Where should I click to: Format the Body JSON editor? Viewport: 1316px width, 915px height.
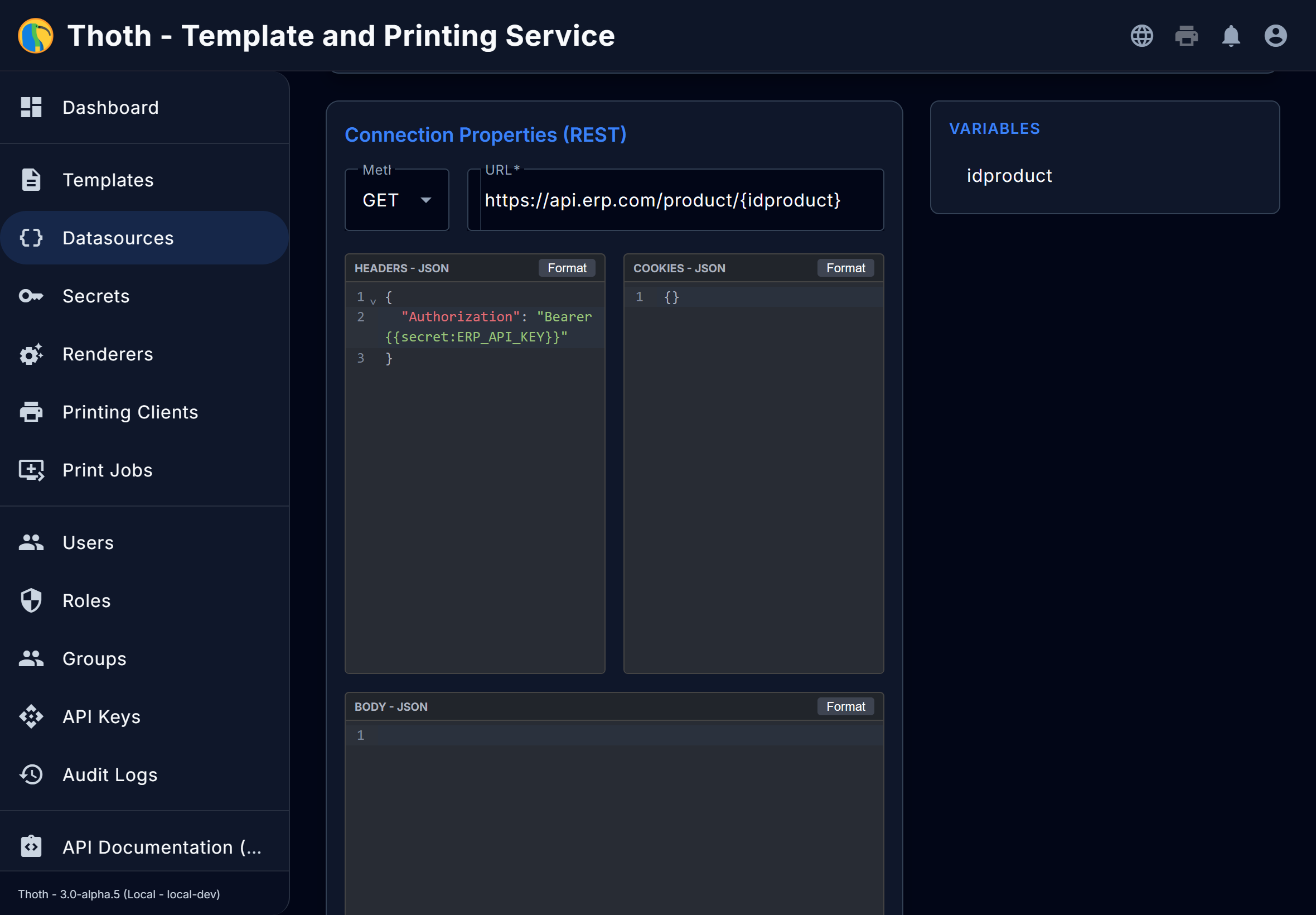[845, 706]
